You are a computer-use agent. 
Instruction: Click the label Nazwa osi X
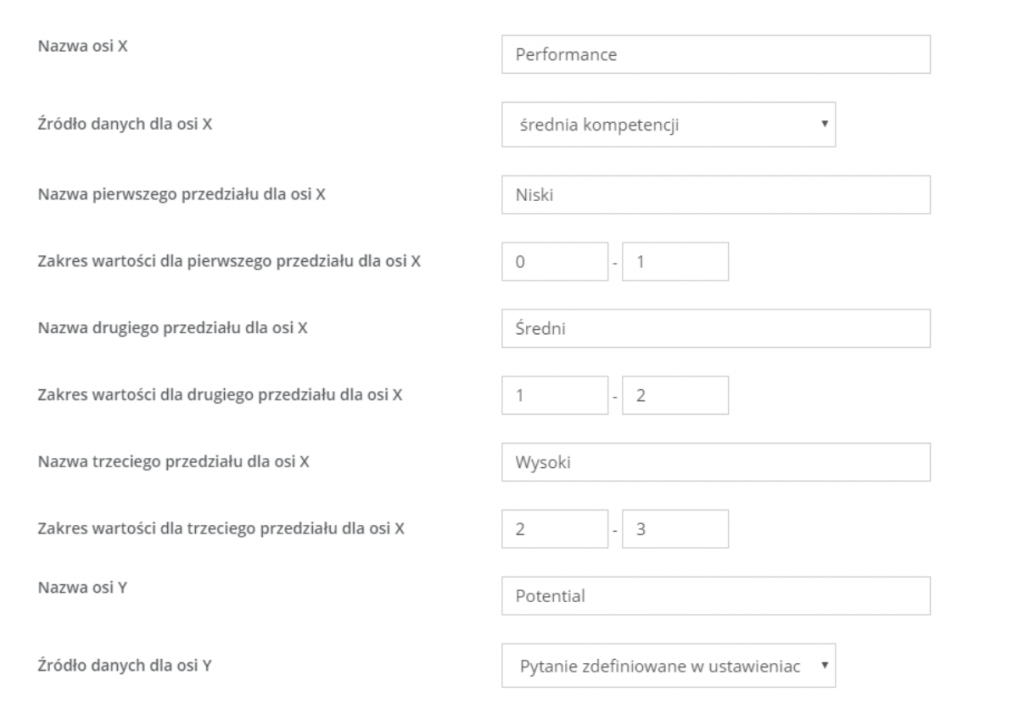point(82,46)
